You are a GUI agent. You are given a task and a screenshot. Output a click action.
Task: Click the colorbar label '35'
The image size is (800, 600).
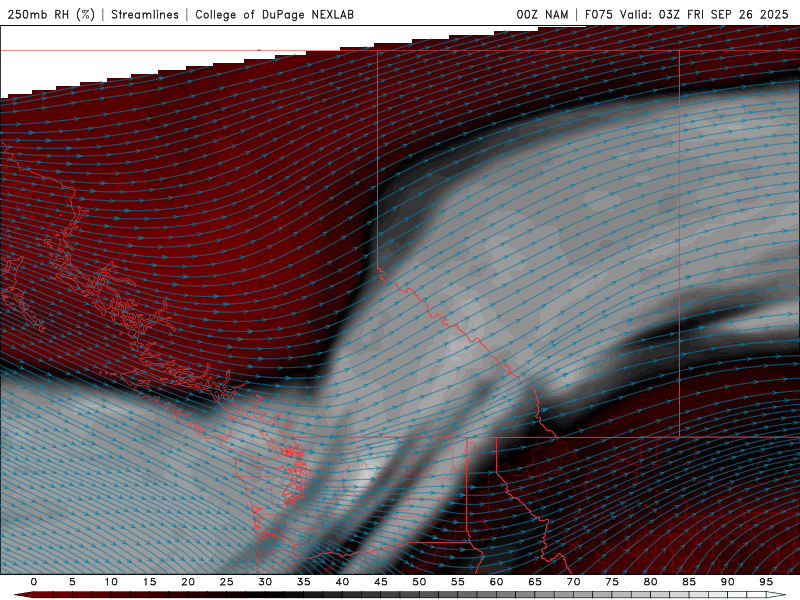pos(304,582)
